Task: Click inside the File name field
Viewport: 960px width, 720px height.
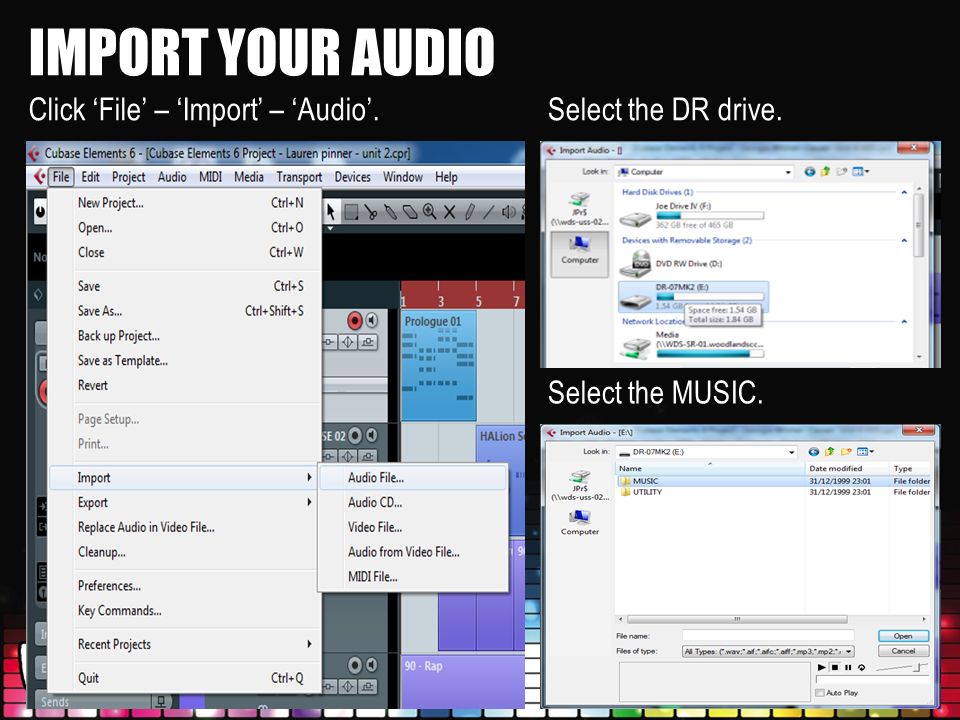Action: [x=768, y=636]
